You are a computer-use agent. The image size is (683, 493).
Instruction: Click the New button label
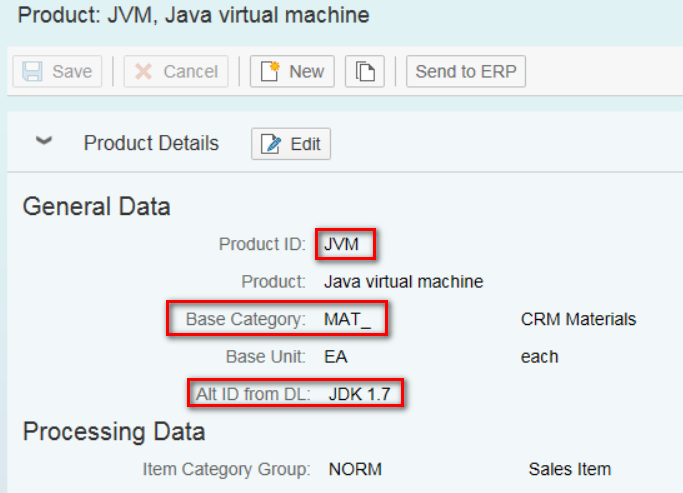tap(307, 71)
